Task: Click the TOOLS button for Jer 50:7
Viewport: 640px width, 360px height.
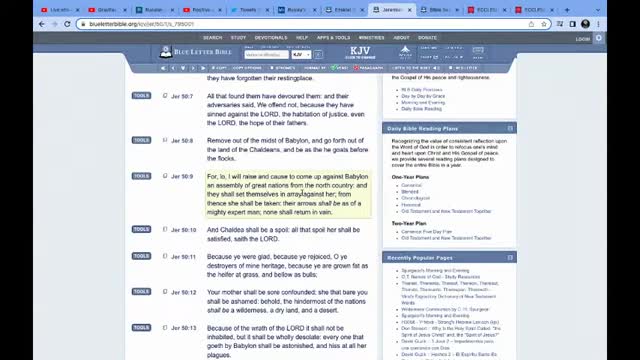Action: click(141, 96)
